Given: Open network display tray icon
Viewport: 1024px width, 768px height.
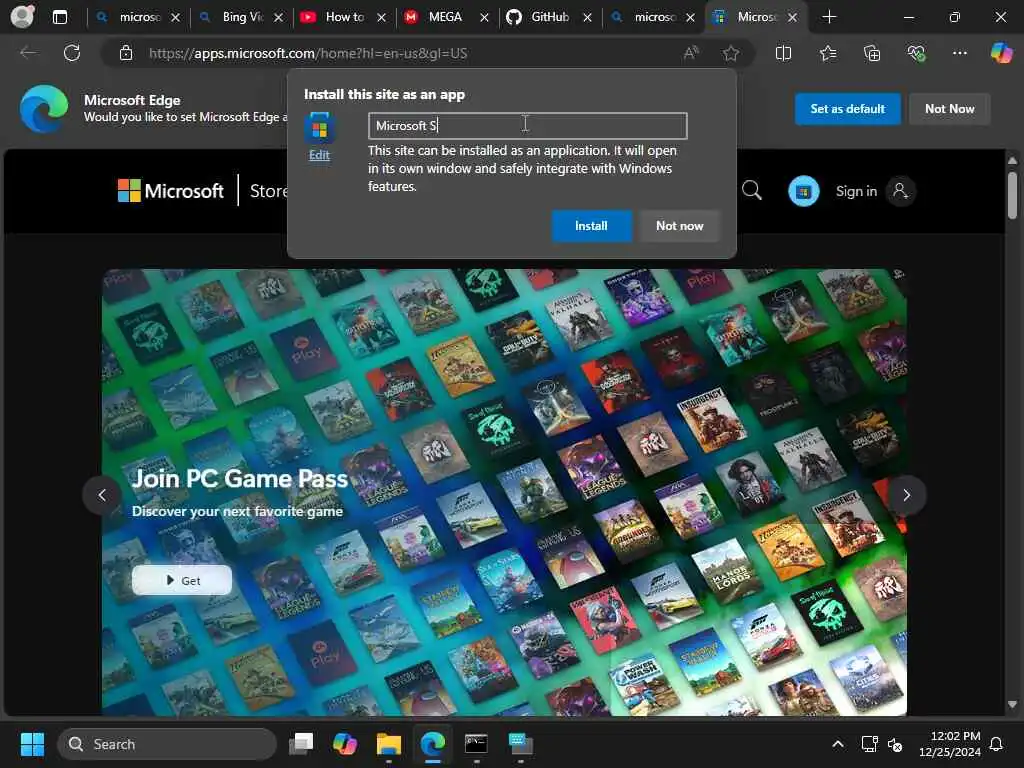Looking at the screenshot, I should point(869,744).
